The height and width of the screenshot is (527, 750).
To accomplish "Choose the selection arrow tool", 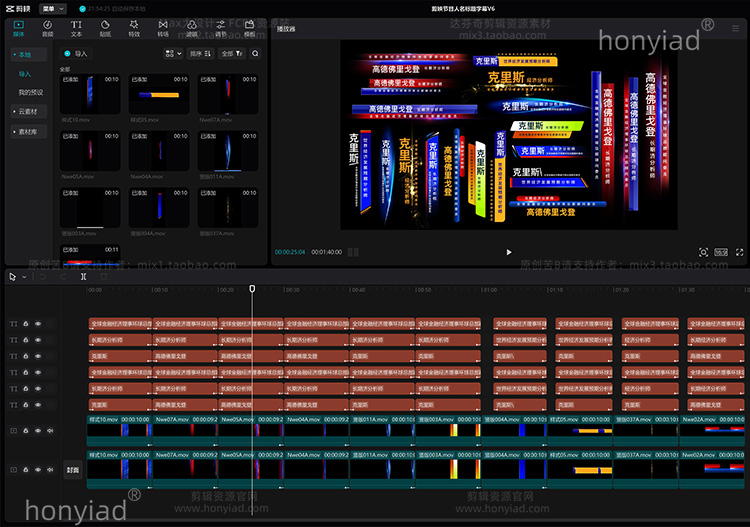I will pyautogui.click(x=12, y=276).
